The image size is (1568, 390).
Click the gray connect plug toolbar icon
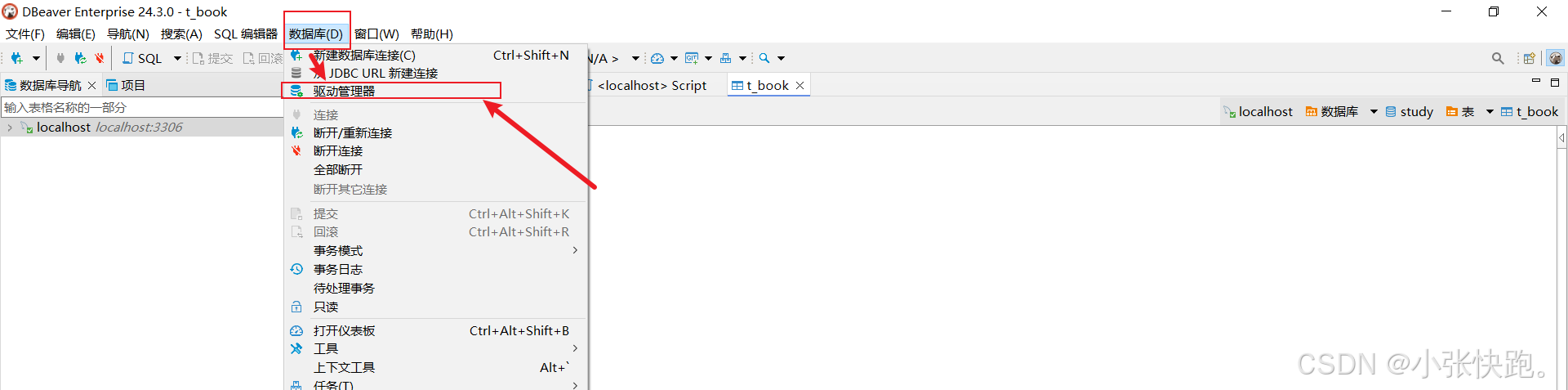(x=60, y=58)
